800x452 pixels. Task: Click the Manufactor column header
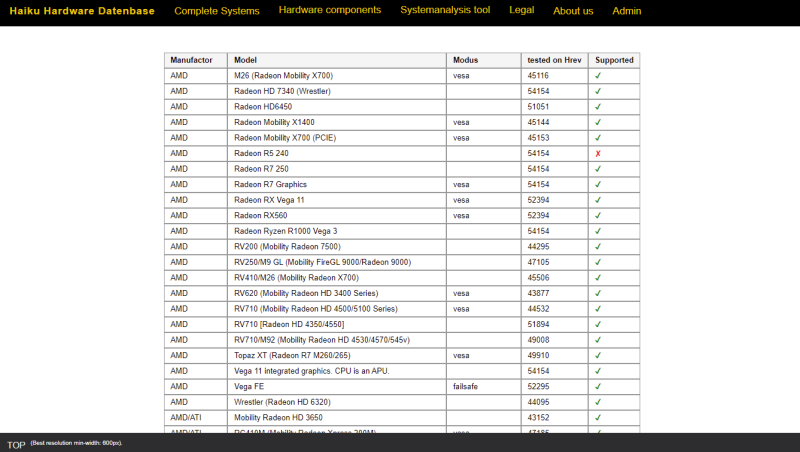click(196, 60)
